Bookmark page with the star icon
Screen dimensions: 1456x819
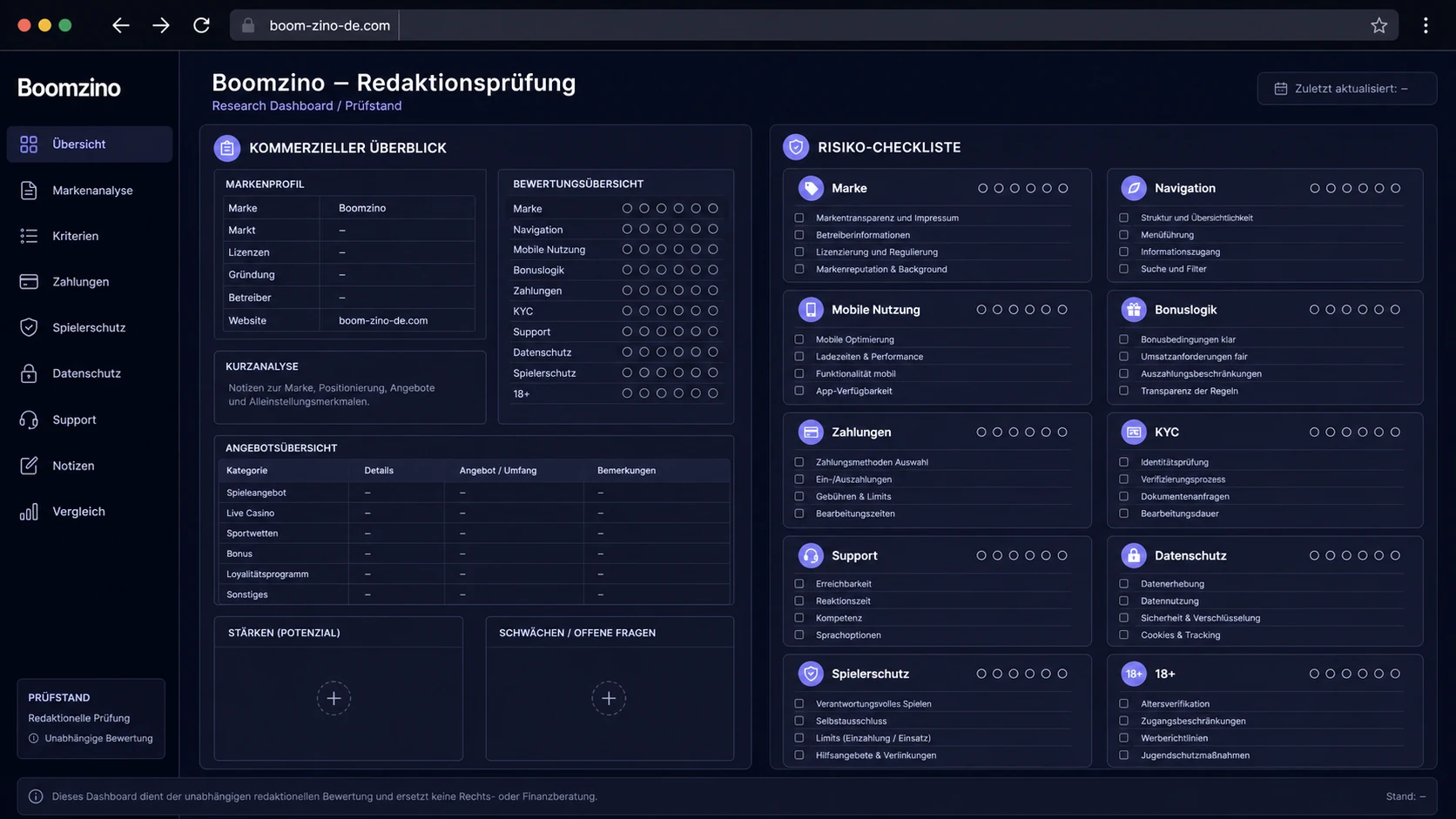click(1379, 25)
